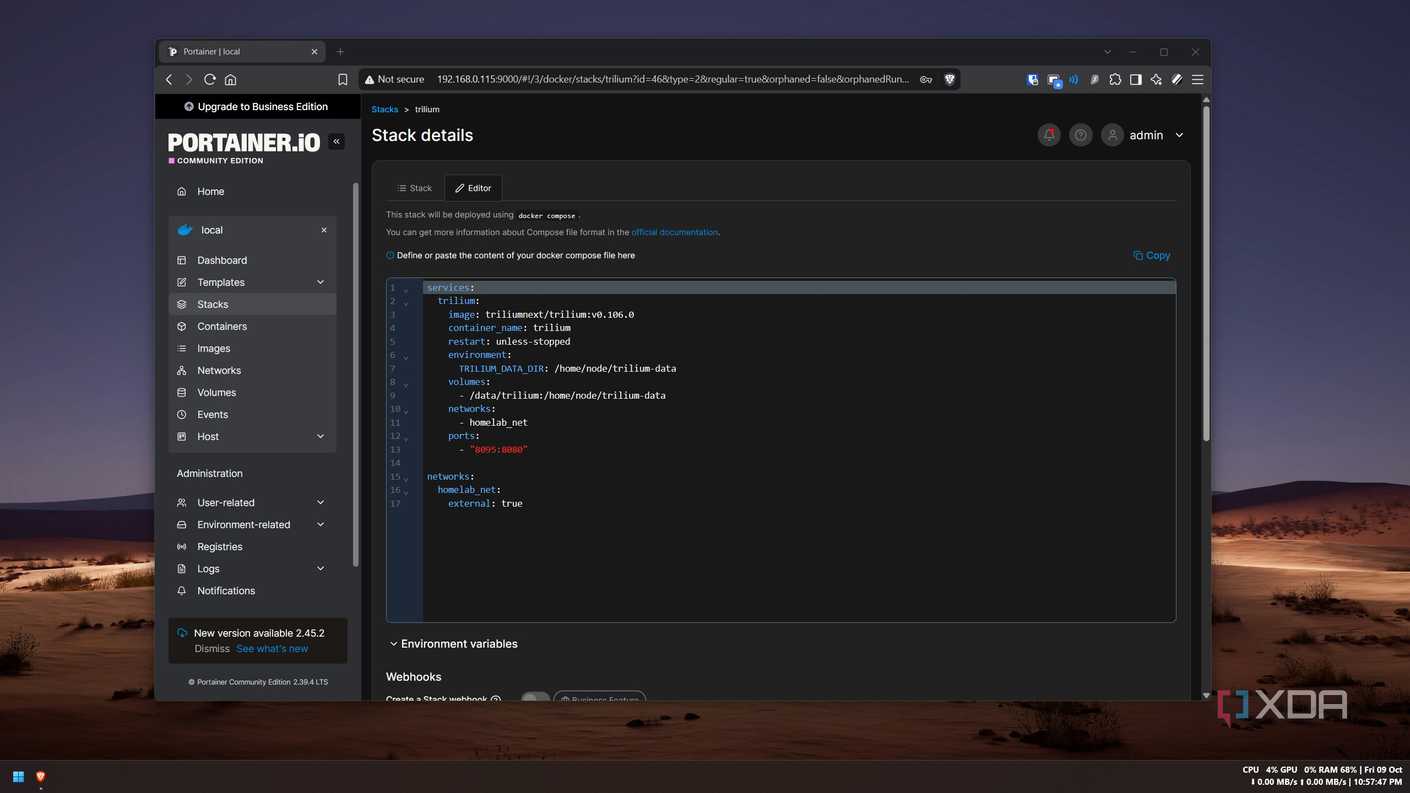Open the notifications bell in the header
This screenshot has width=1410, height=793.
pos(1049,135)
